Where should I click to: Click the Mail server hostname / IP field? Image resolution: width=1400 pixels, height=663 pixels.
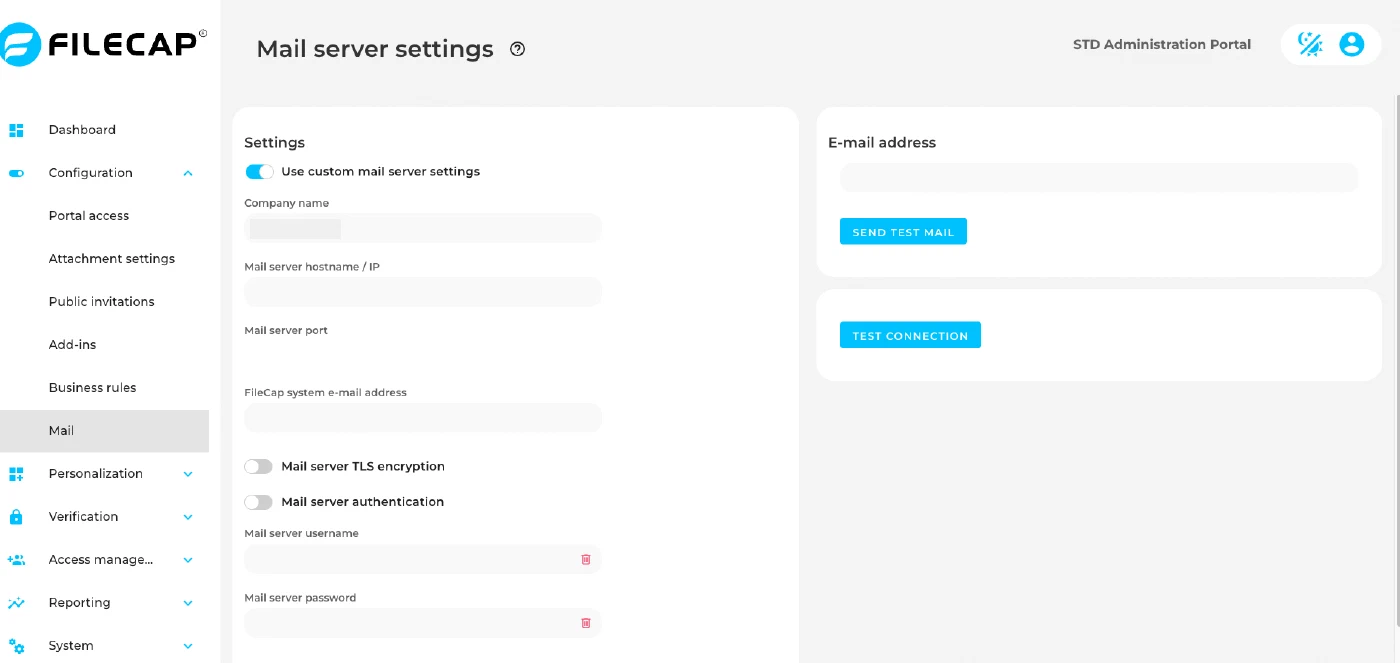423,292
